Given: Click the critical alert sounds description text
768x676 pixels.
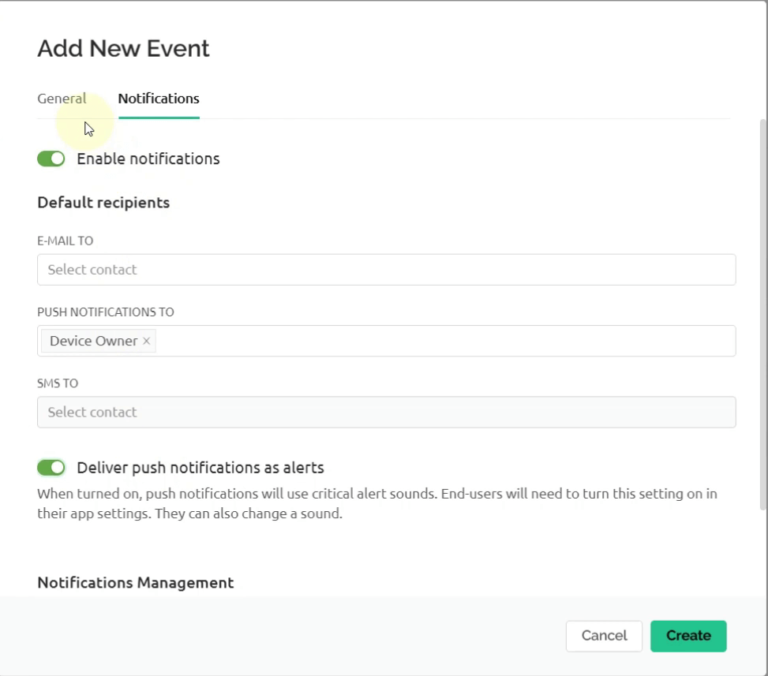Looking at the screenshot, I should 377,504.
